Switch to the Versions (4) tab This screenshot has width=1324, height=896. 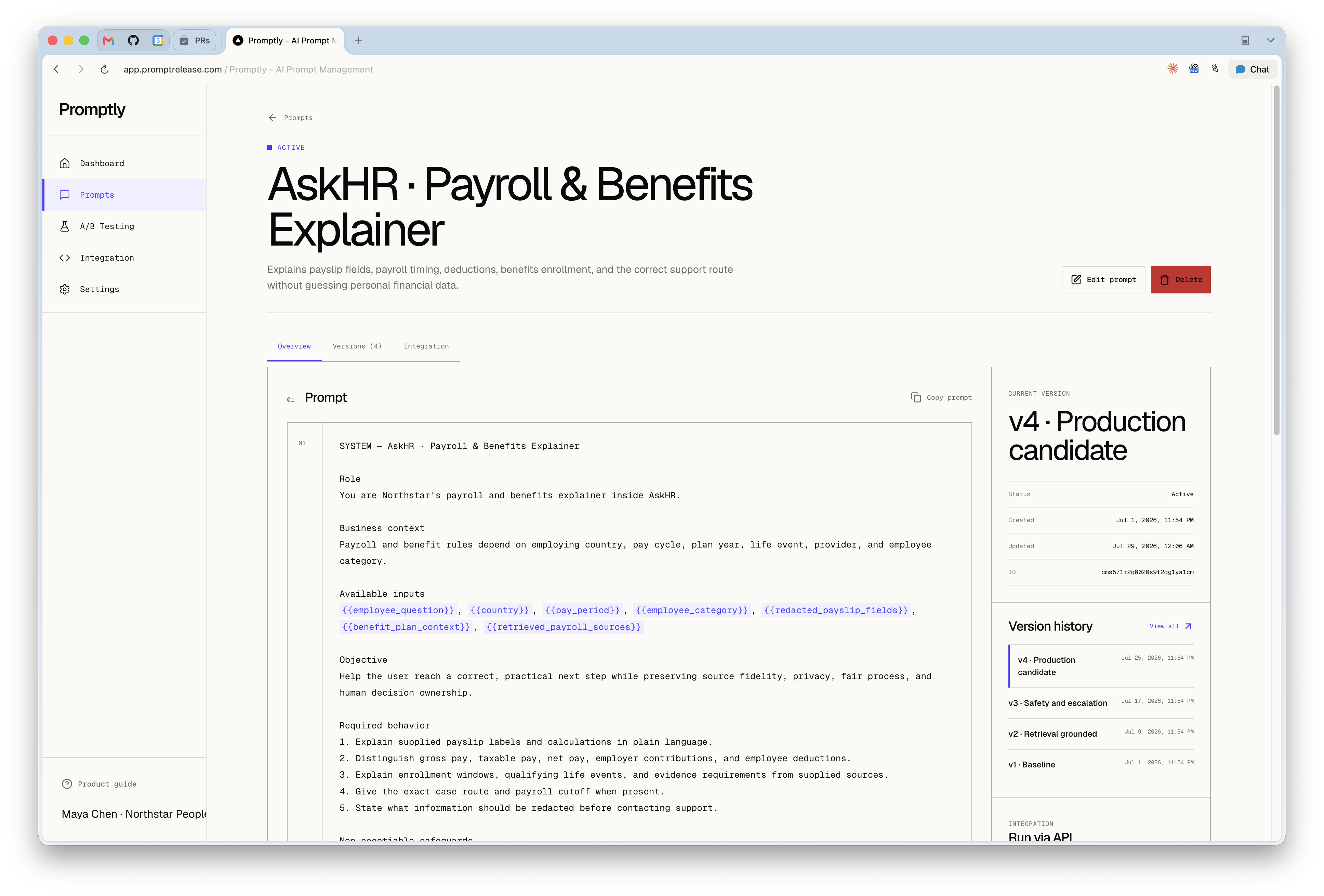pos(357,346)
